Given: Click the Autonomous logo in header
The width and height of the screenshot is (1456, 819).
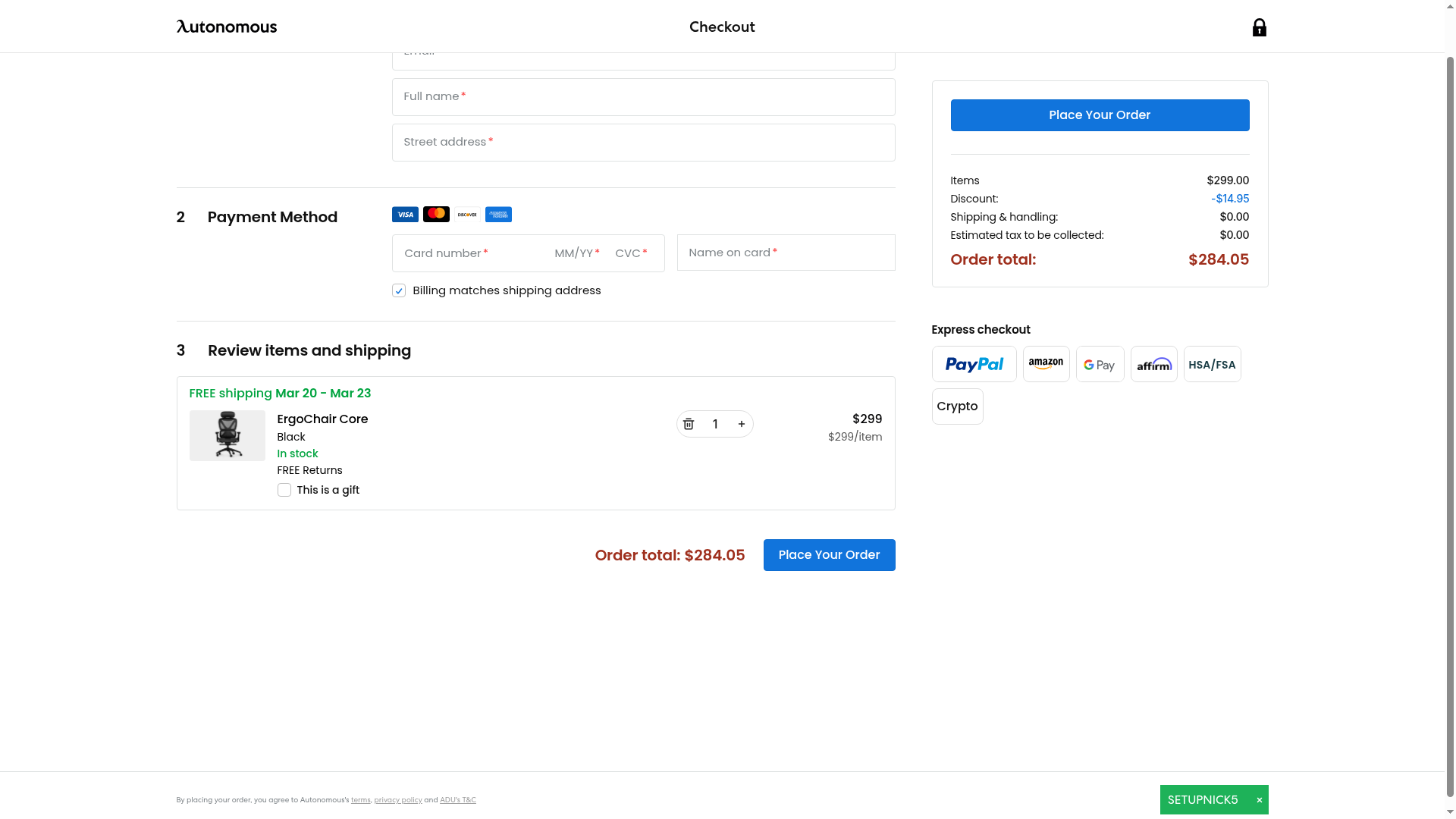Looking at the screenshot, I should click(226, 27).
